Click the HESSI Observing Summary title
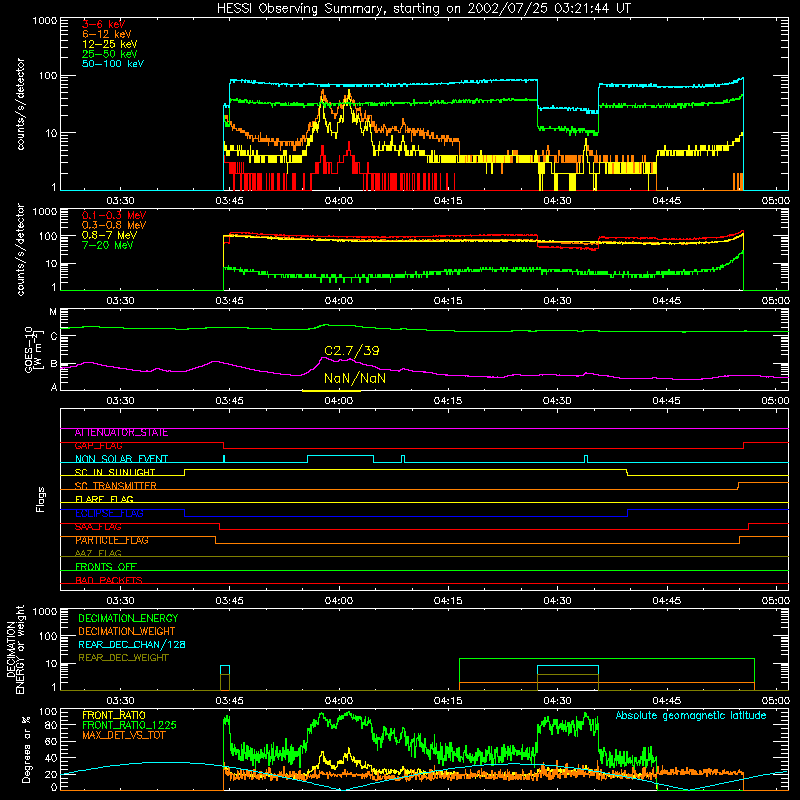 423,8
